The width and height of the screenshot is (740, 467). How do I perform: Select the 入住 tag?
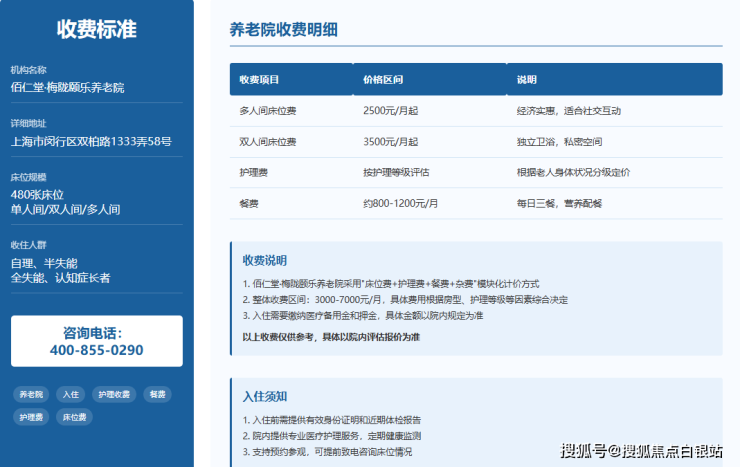(71, 394)
